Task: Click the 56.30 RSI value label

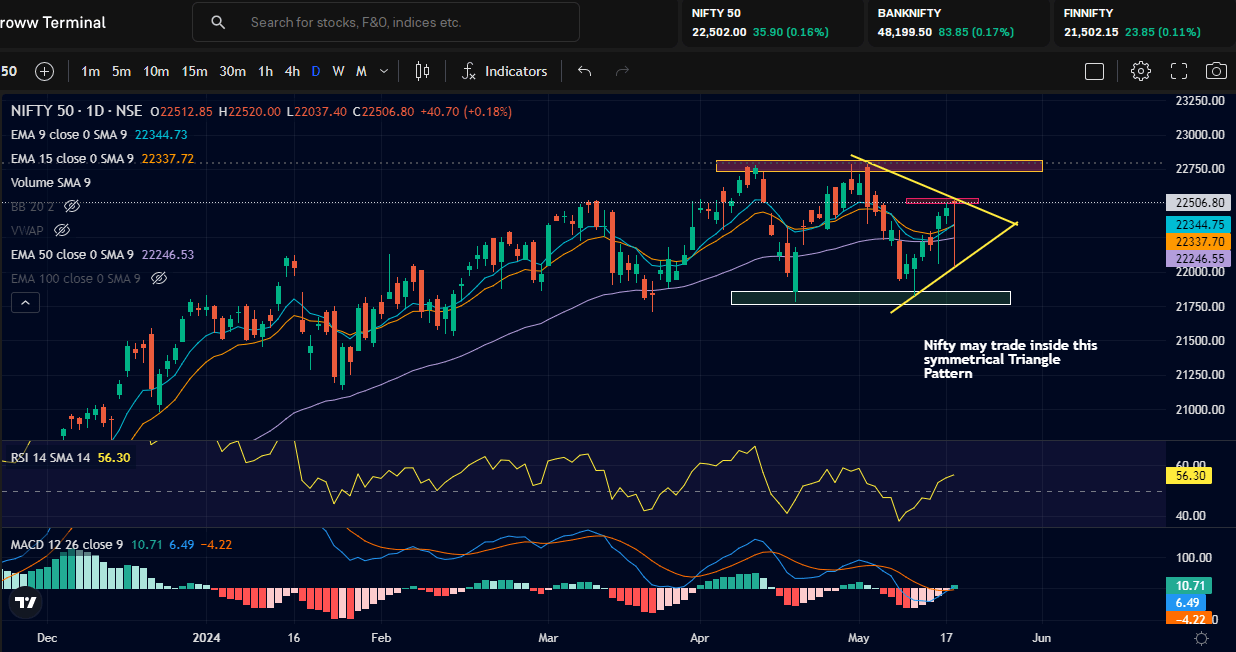Action: [x=1189, y=477]
